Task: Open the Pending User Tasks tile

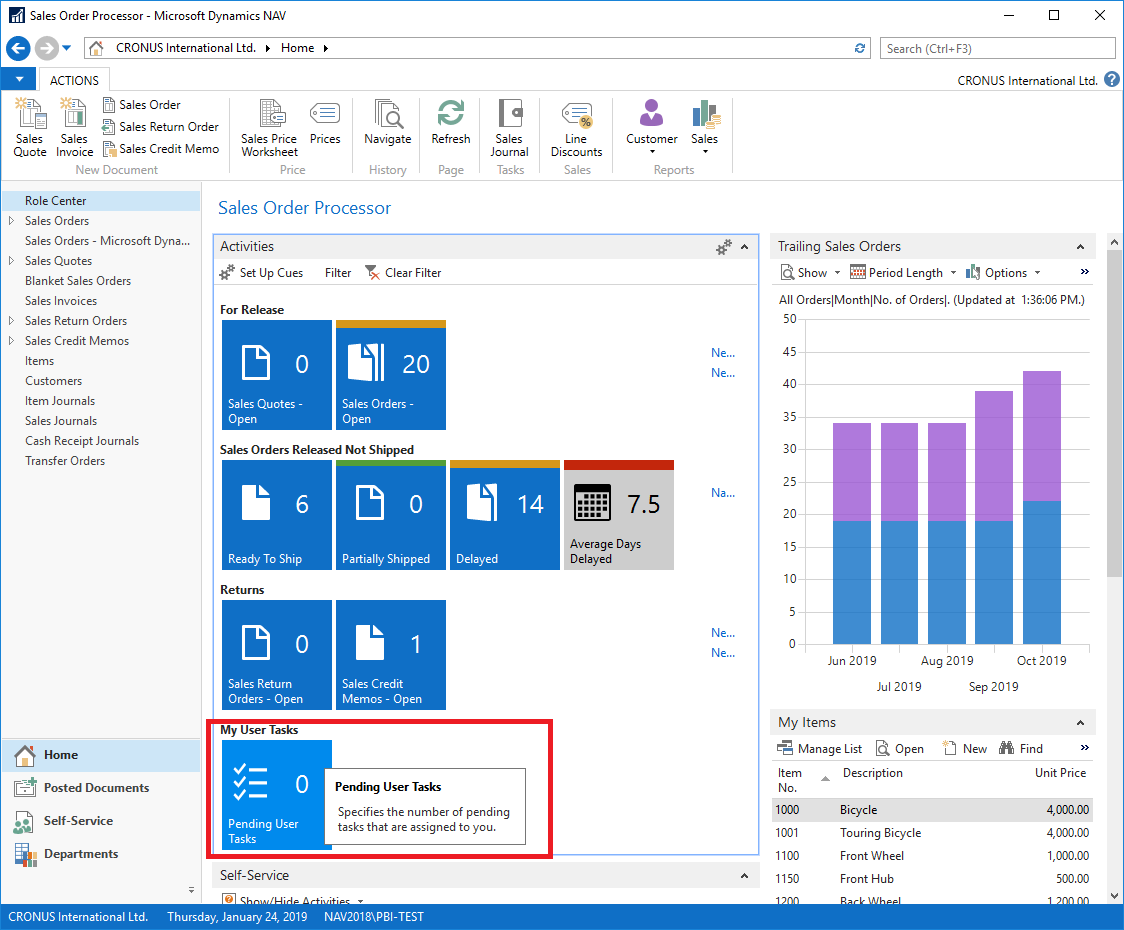Action: coord(277,795)
